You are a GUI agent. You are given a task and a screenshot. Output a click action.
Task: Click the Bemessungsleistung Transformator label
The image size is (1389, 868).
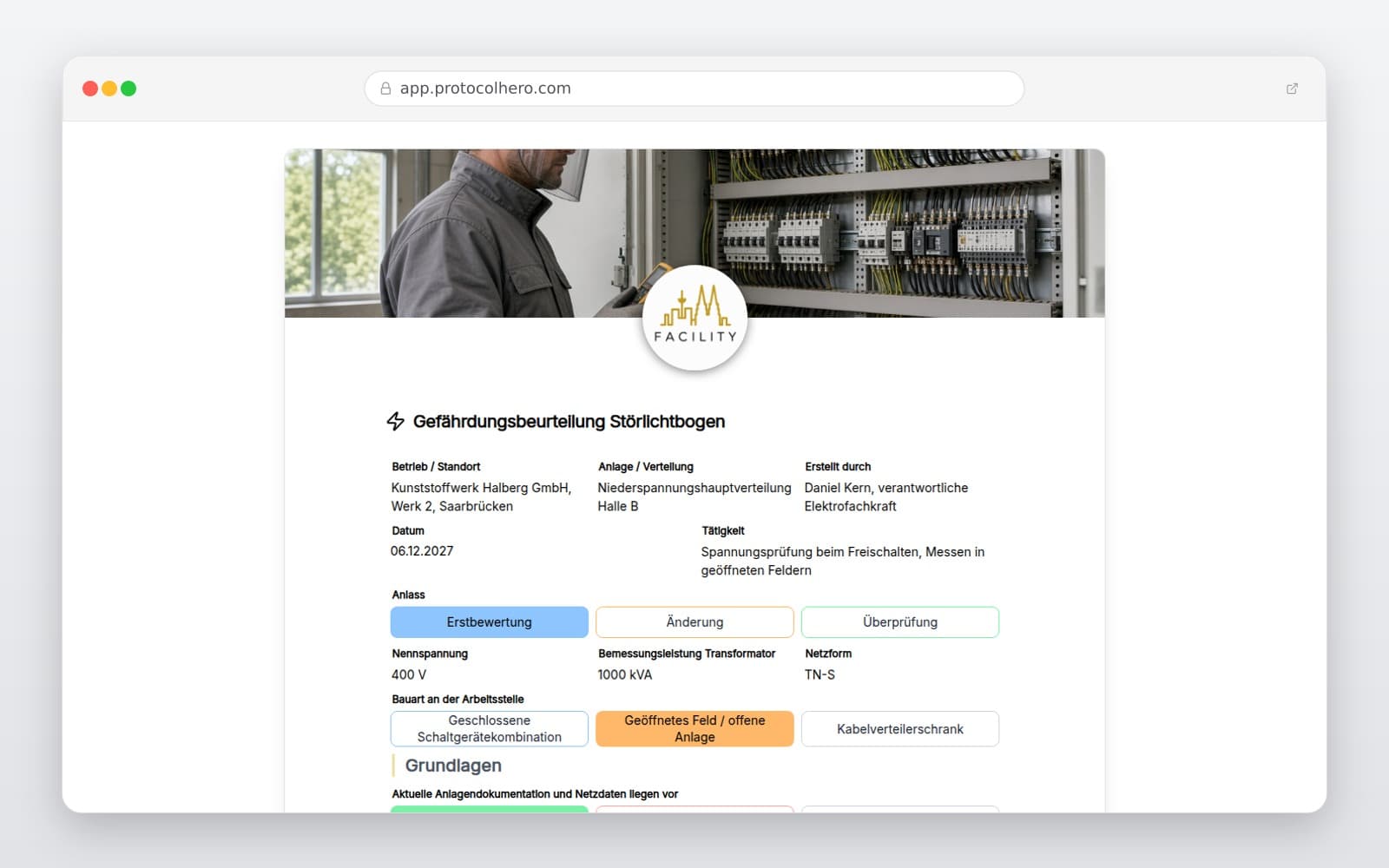[x=687, y=654]
